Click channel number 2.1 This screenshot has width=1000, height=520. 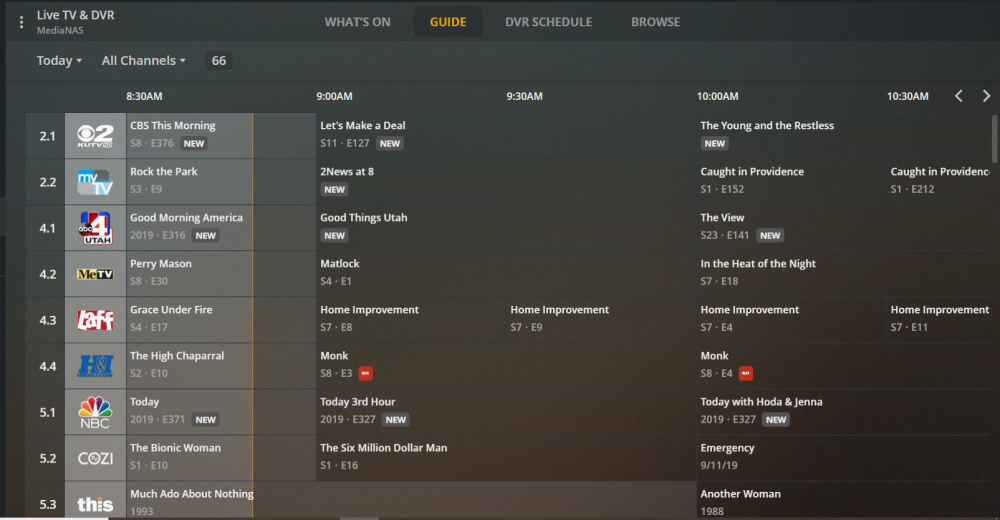(47, 136)
